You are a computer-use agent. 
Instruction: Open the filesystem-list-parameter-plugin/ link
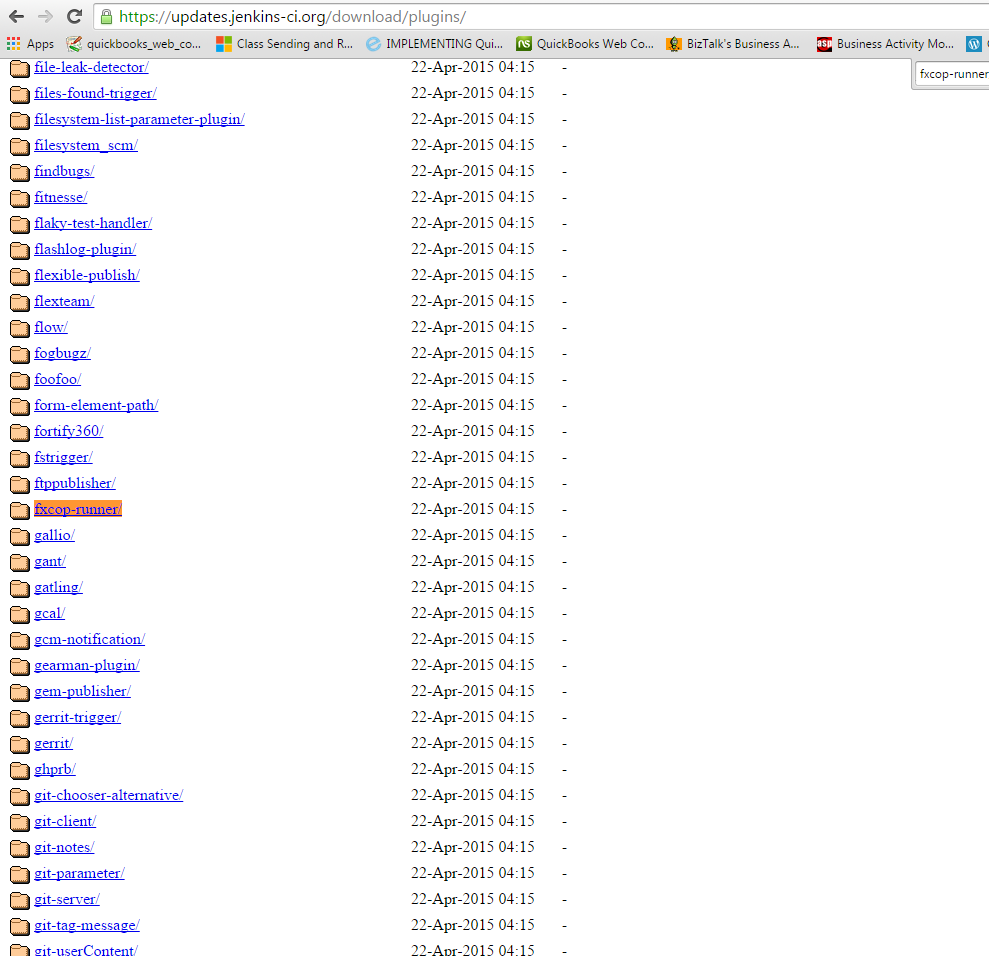139,119
